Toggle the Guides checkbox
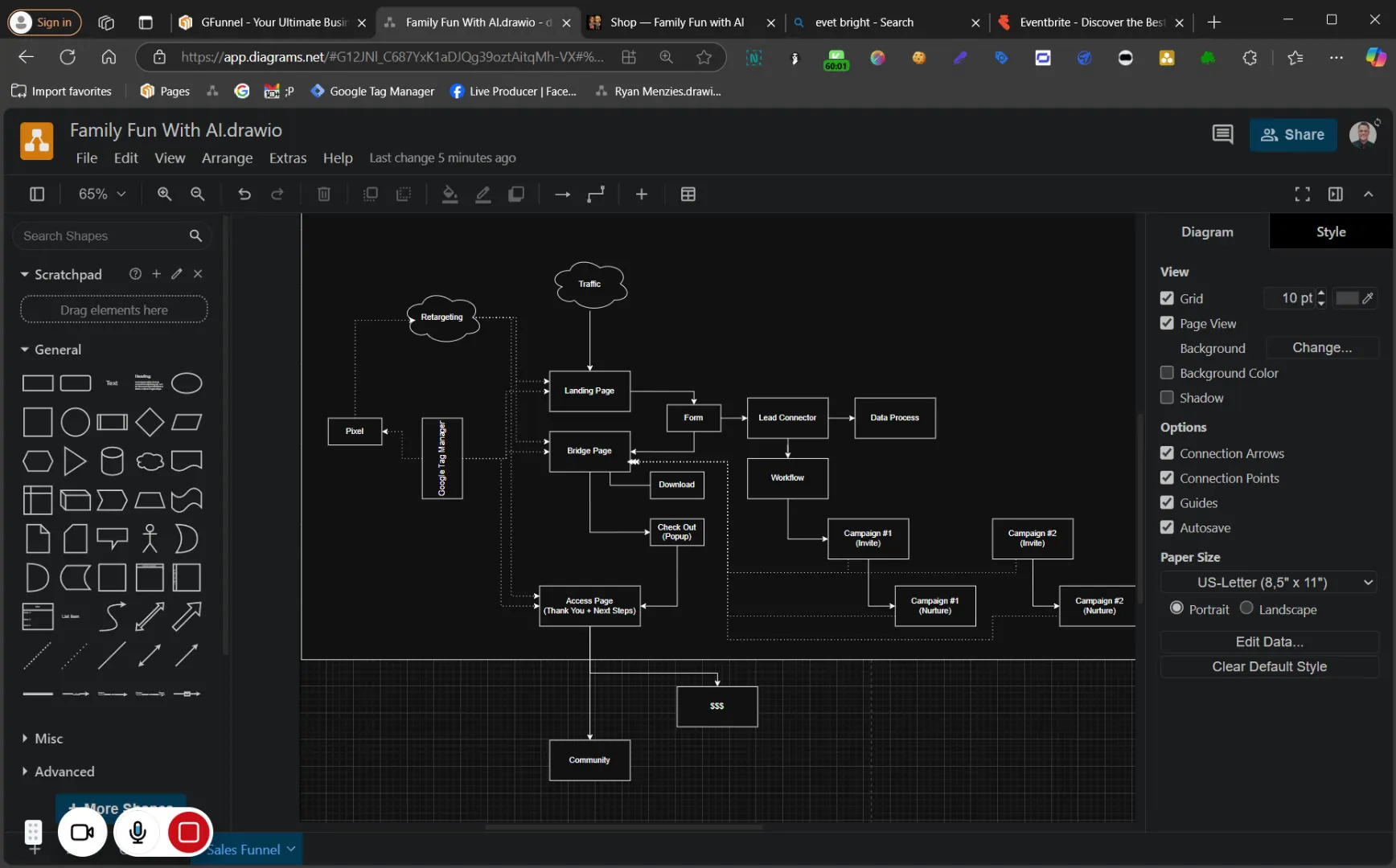Image resolution: width=1396 pixels, height=868 pixels. coord(1167,503)
